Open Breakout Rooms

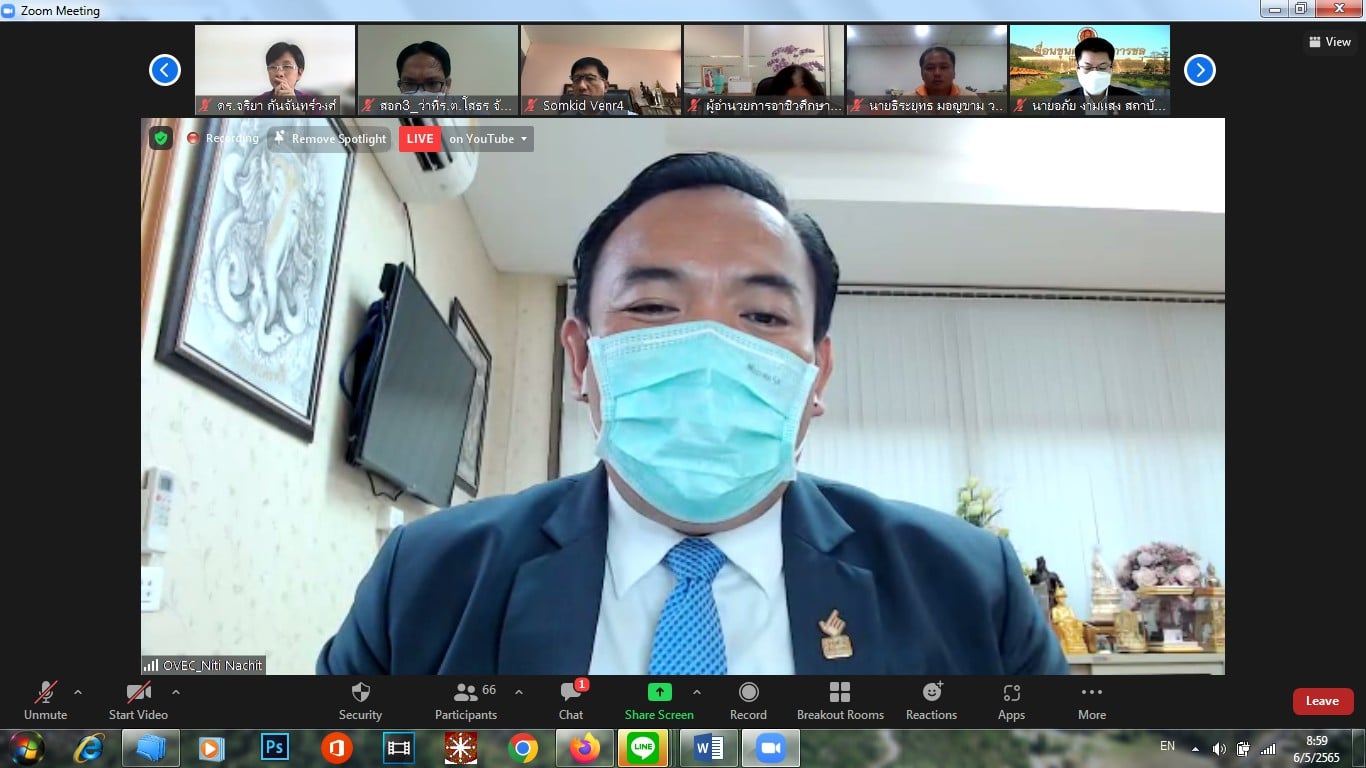click(x=840, y=700)
